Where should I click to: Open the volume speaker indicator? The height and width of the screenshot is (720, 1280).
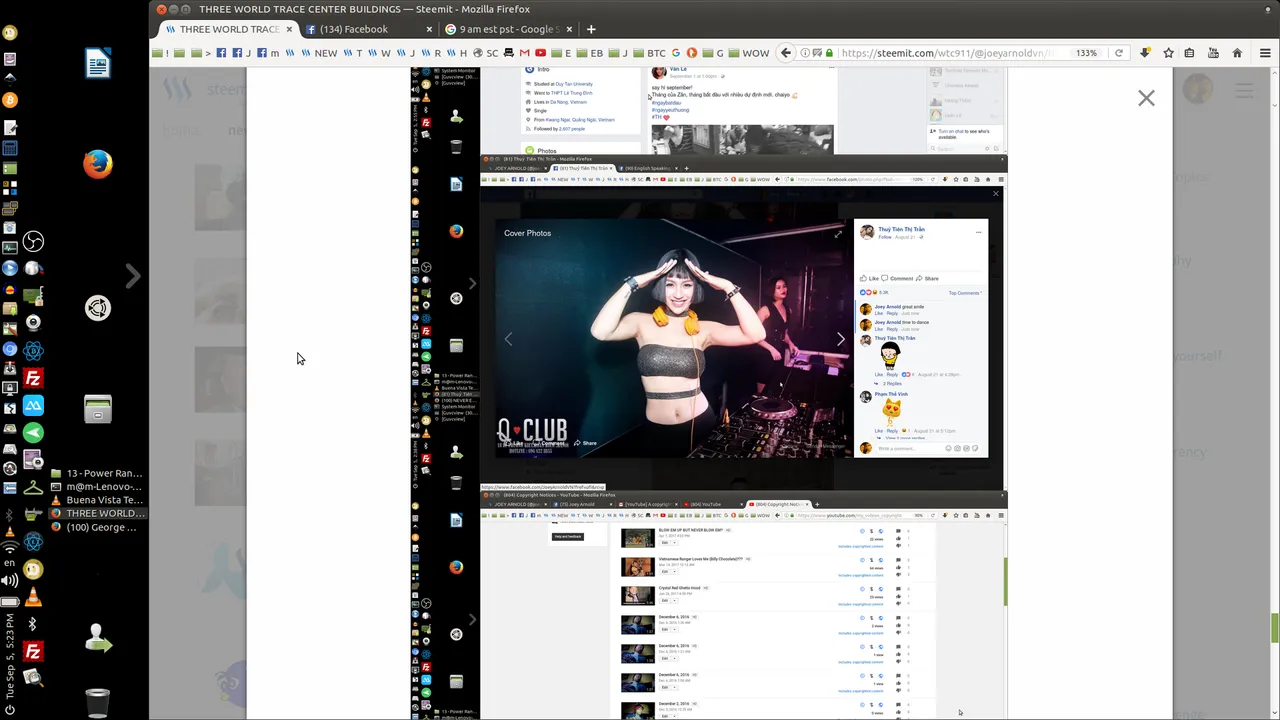point(10,581)
